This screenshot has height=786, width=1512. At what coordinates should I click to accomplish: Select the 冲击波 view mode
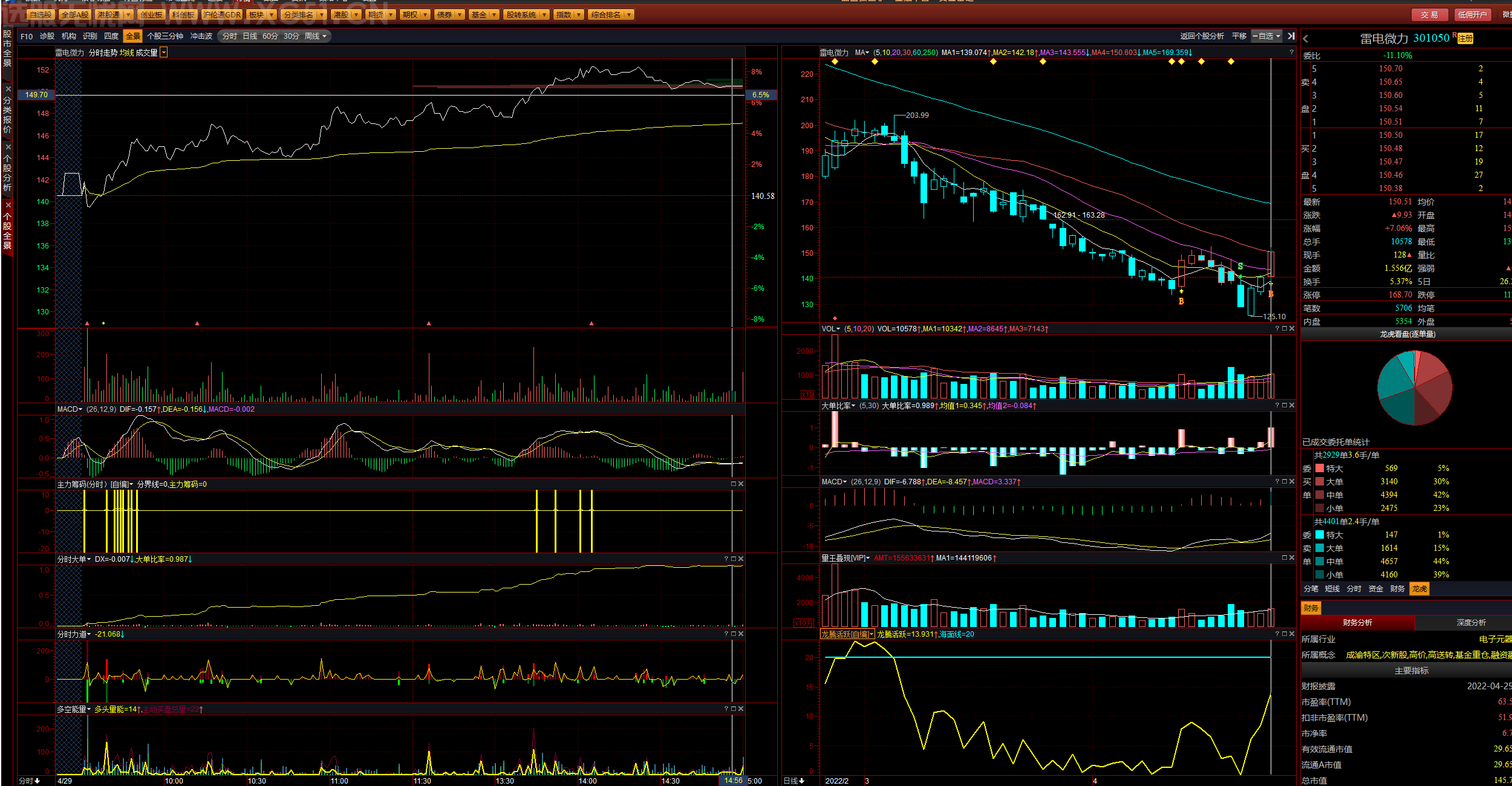click(x=201, y=37)
